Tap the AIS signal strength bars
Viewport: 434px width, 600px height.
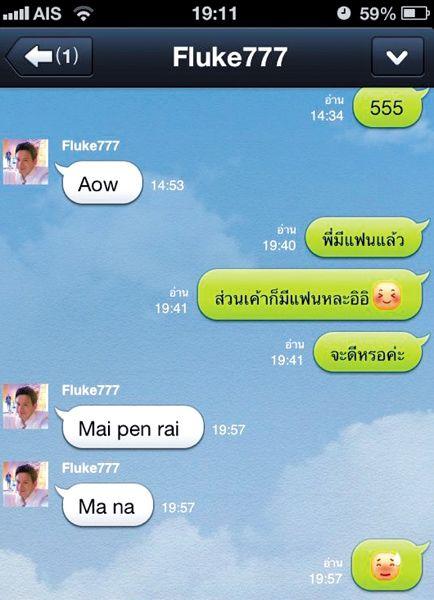[x=16, y=14]
